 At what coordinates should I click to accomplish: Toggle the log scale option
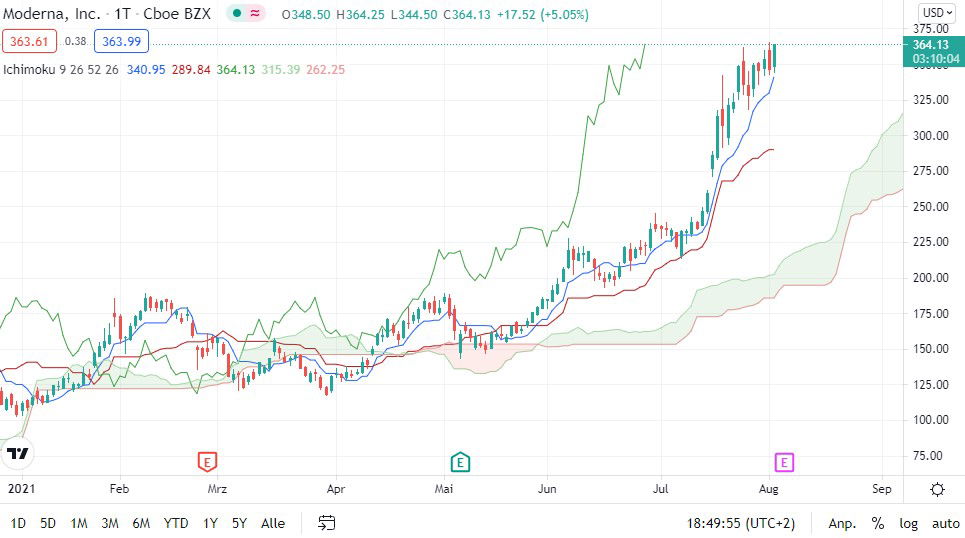(908, 523)
